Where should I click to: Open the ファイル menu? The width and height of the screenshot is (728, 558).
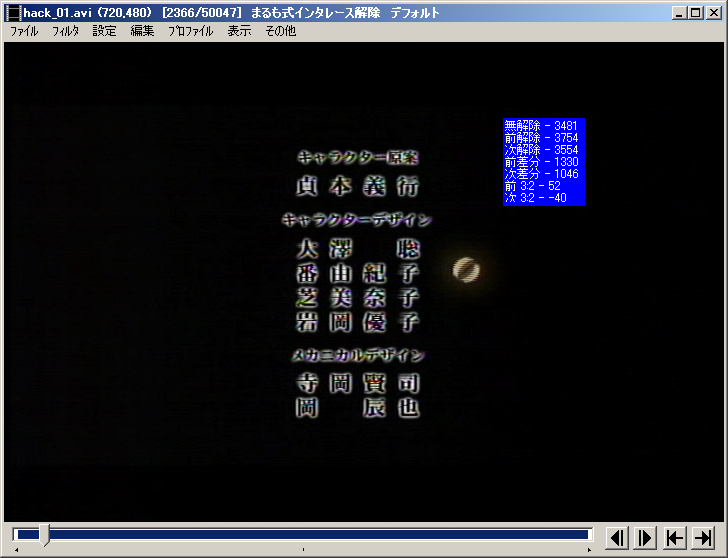[24, 31]
